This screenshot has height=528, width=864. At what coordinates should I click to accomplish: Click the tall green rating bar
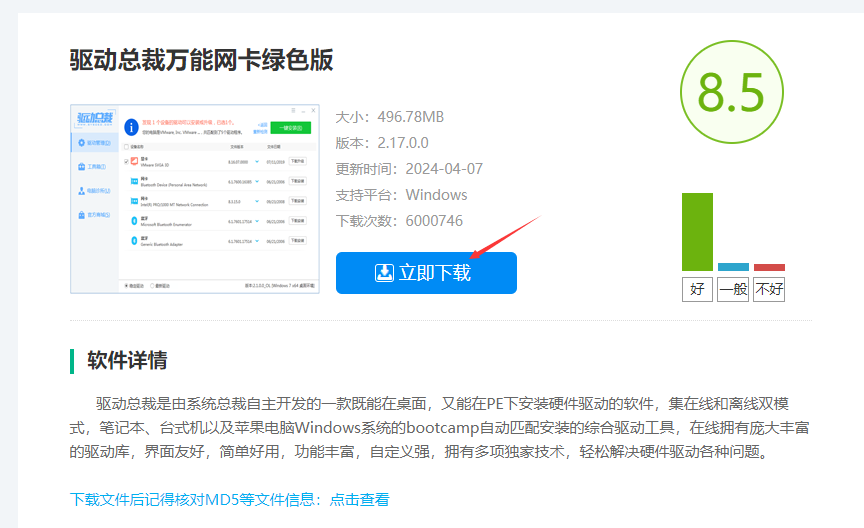697,231
